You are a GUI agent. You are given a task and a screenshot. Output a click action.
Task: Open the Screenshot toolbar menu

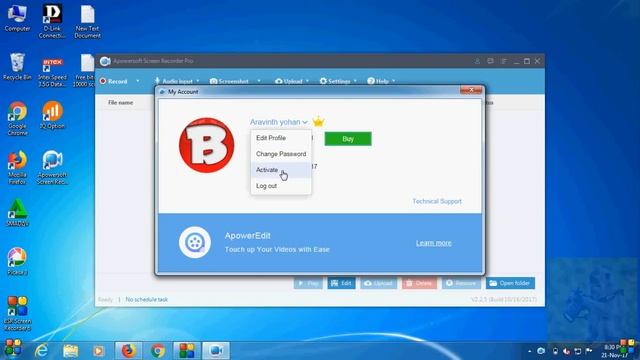pyautogui.click(x=235, y=81)
